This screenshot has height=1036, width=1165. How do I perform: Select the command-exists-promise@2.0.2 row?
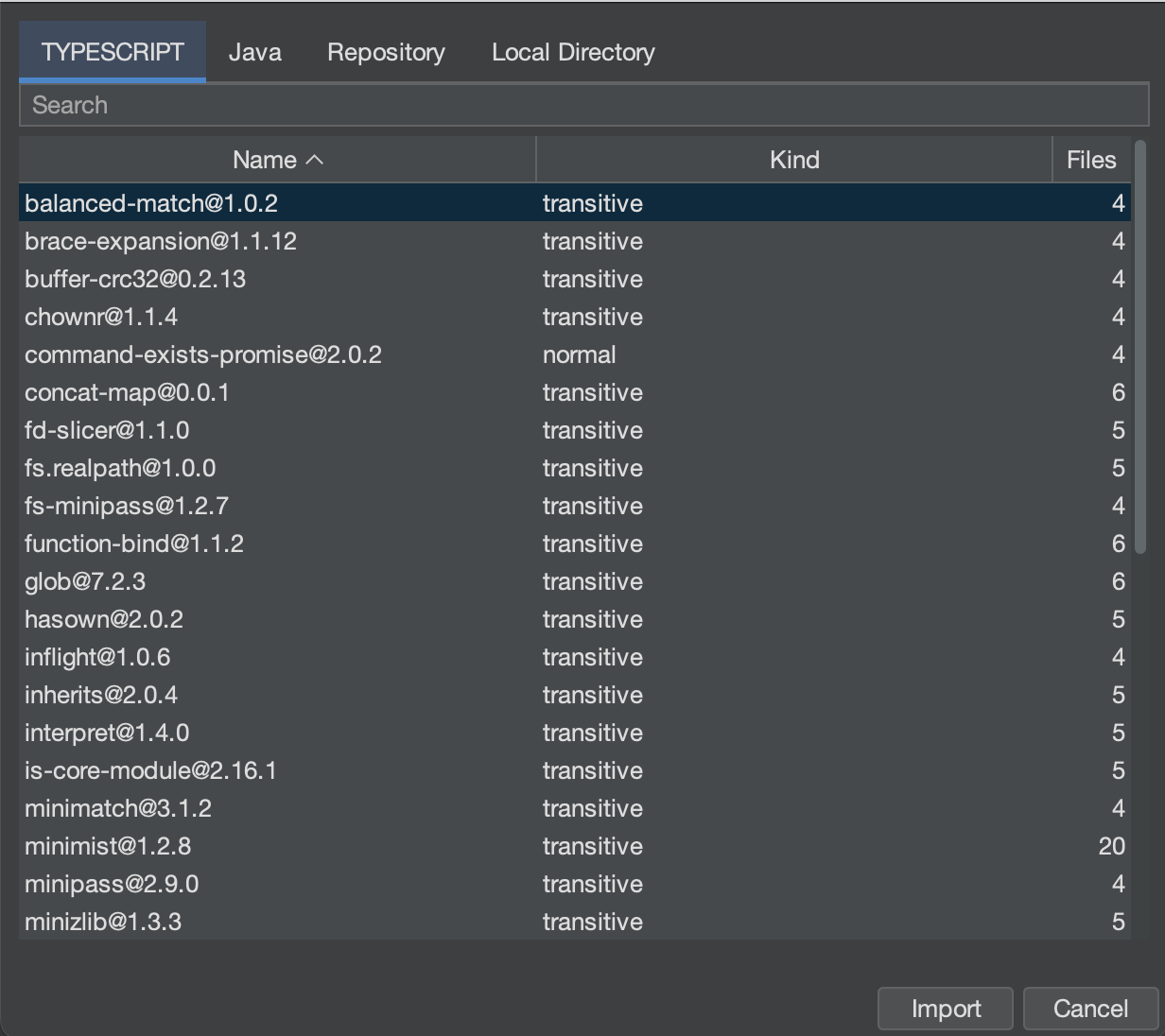click(x=203, y=354)
